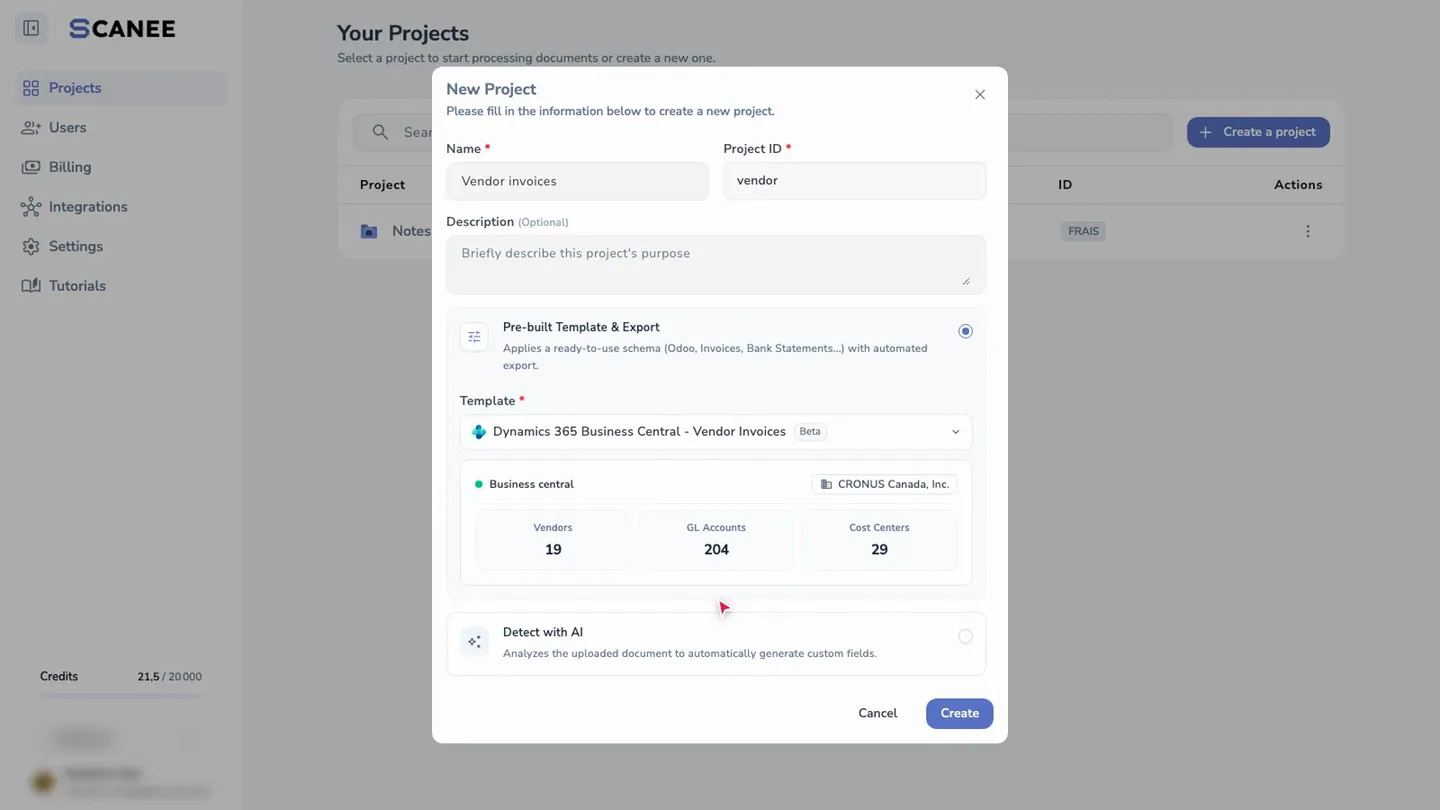Click the Tutorials book icon in sidebar
The height and width of the screenshot is (810, 1440).
[31, 286]
